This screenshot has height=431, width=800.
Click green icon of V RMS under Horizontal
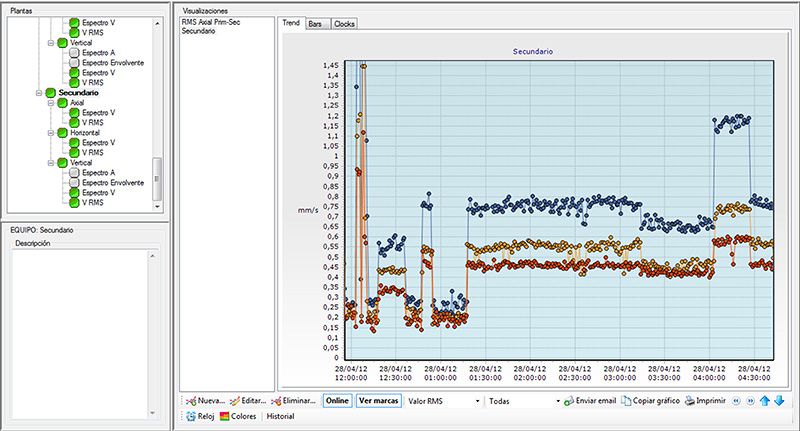(x=74, y=153)
